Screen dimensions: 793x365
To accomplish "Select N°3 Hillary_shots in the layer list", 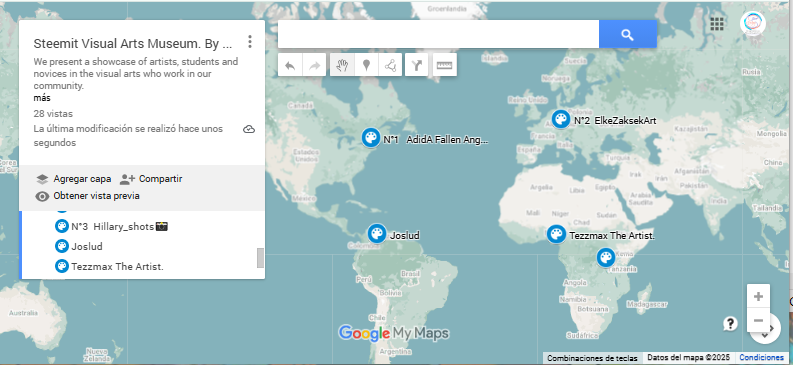I will tap(119, 226).
